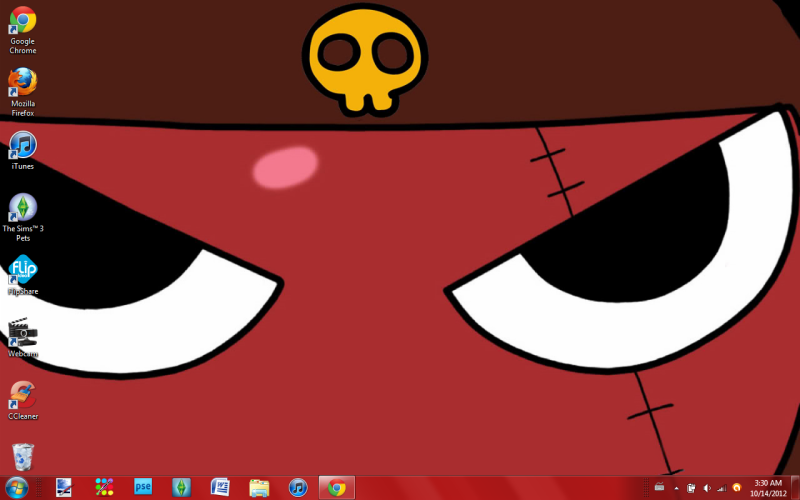Open Windows Explorer folder in taskbar
The height and width of the screenshot is (500, 800).
259,488
